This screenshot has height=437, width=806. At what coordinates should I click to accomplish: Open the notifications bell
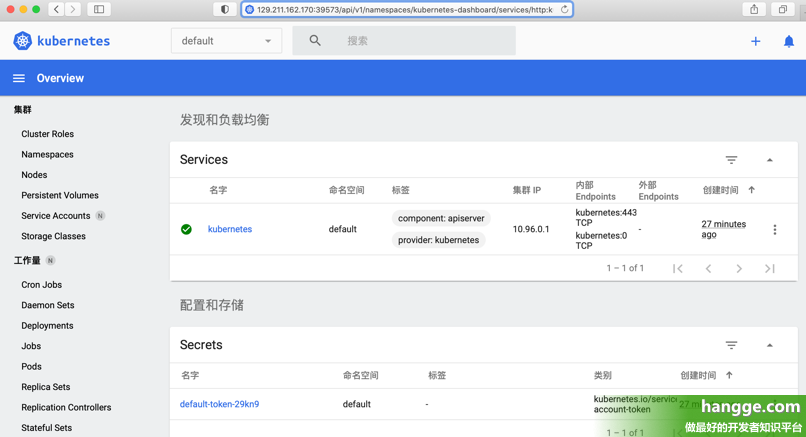coord(789,41)
